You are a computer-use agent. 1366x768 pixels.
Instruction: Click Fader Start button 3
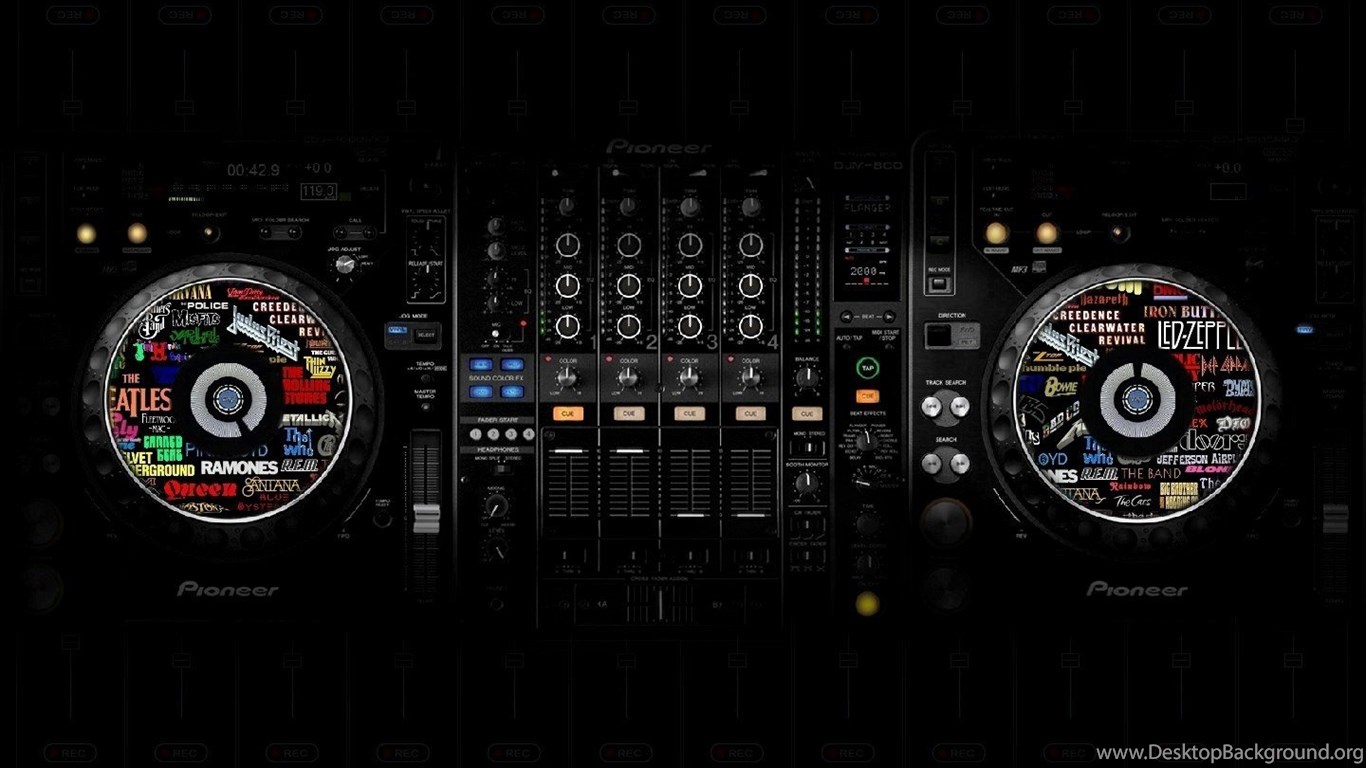(511, 434)
